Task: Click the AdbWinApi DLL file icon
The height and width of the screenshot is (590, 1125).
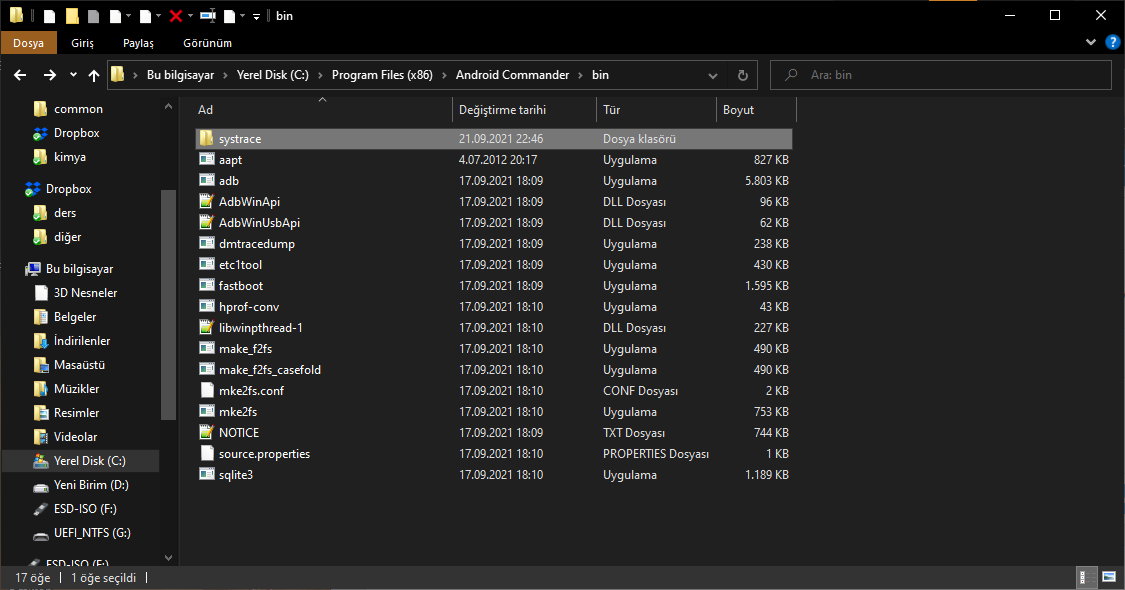Action: click(x=207, y=201)
